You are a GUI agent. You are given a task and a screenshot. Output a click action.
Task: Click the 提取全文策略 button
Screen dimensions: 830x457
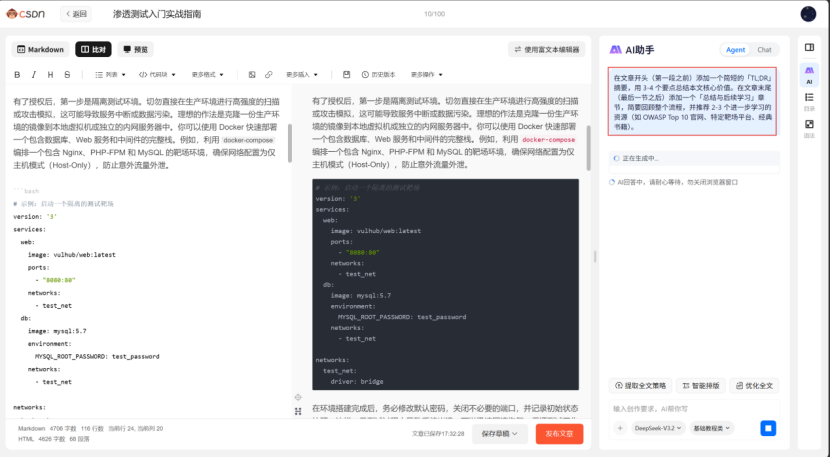point(640,386)
